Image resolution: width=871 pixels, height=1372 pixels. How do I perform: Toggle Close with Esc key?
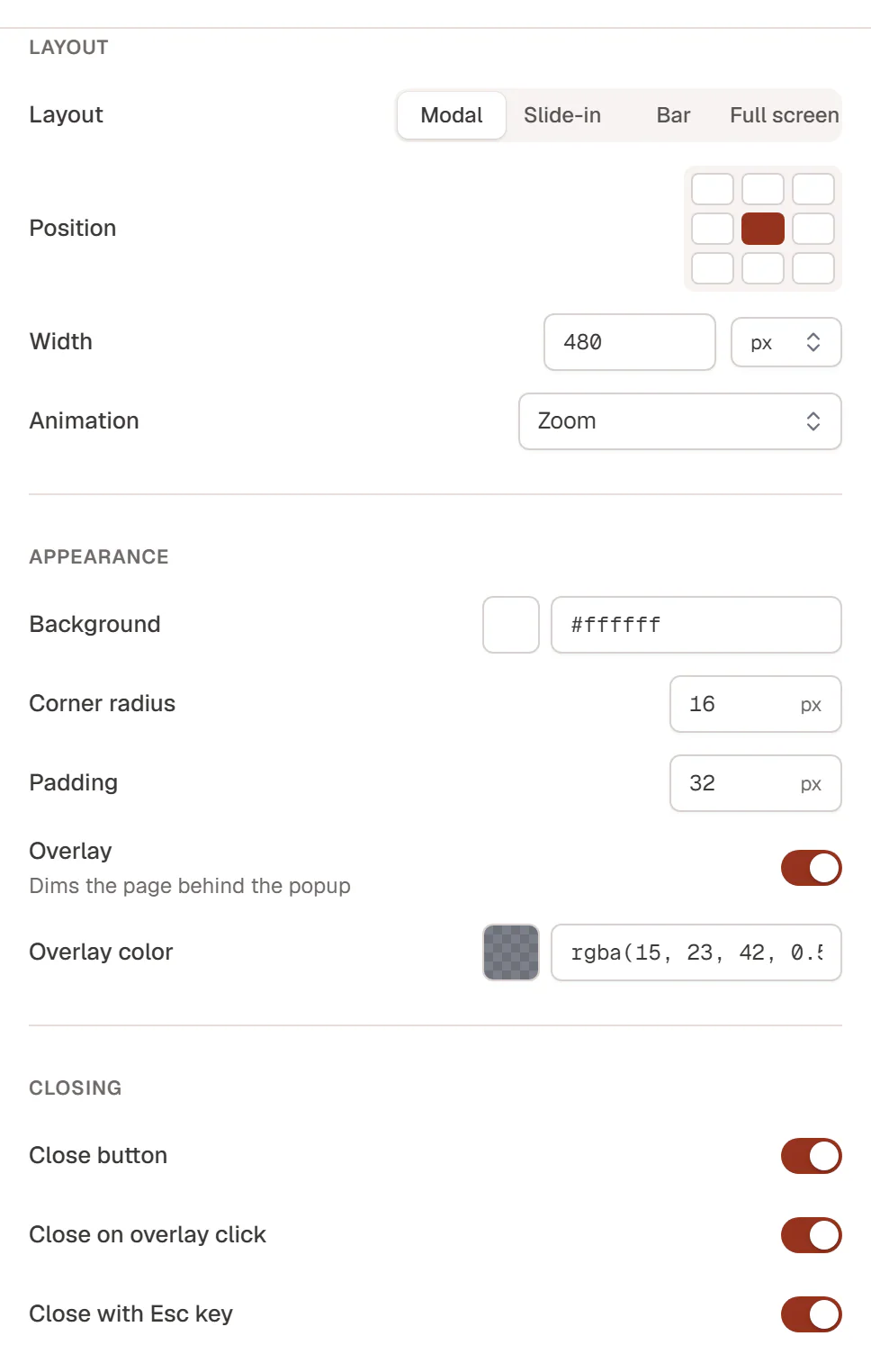(812, 1314)
